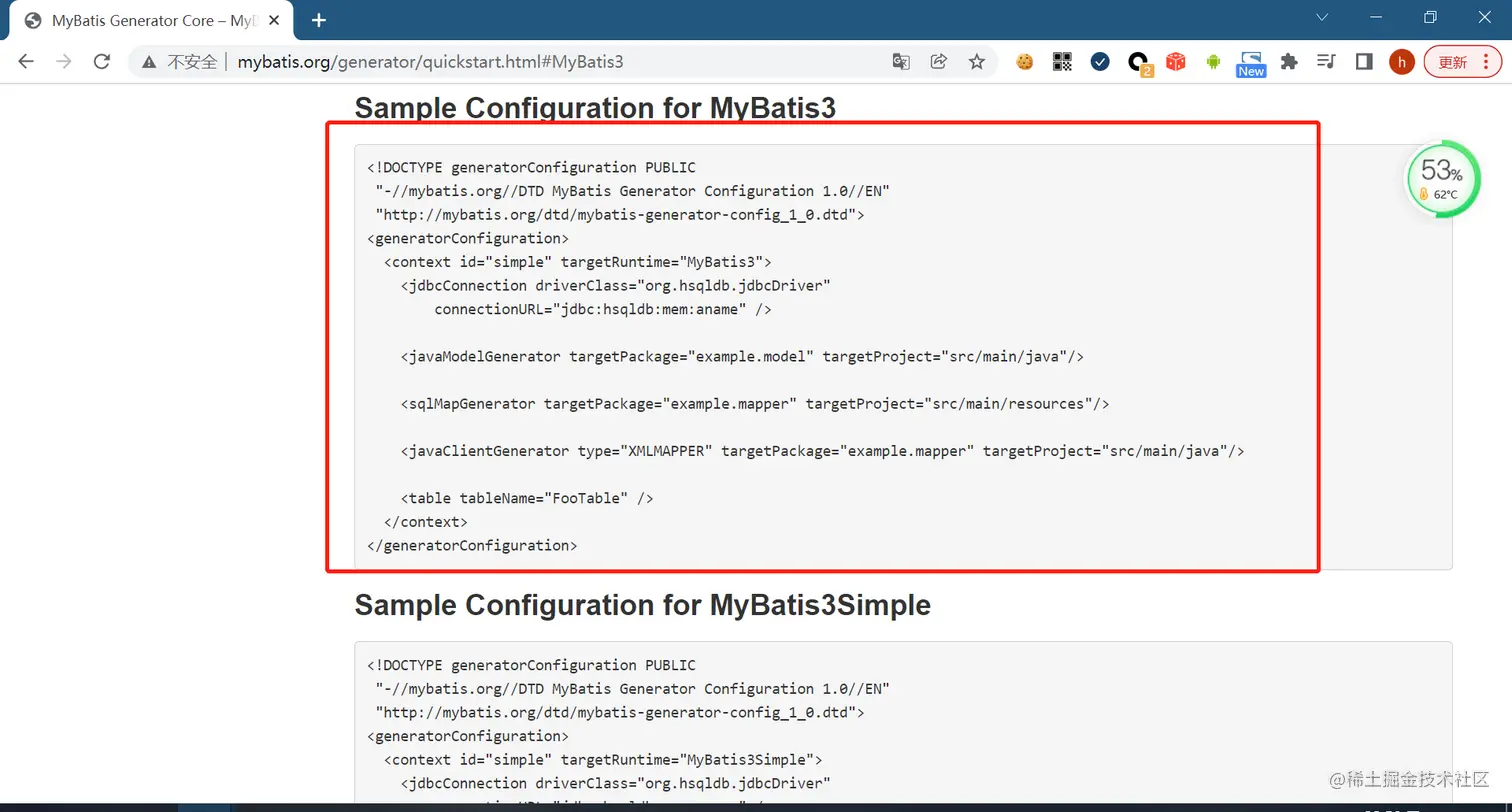Click the javaModelGenerator line in first block
The width and height of the screenshot is (1512, 812).
(x=742, y=356)
